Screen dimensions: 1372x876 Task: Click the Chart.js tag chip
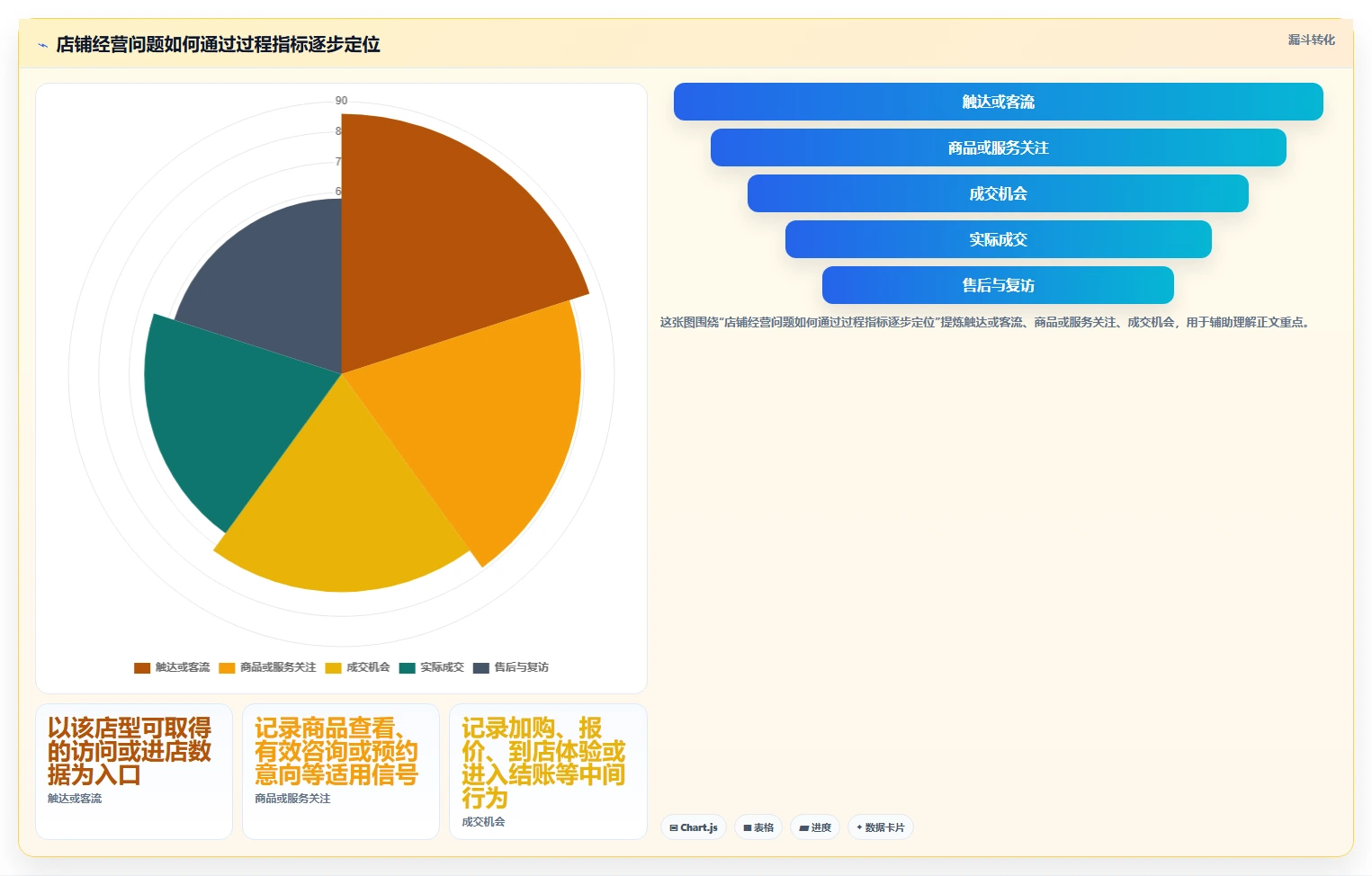point(694,827)
